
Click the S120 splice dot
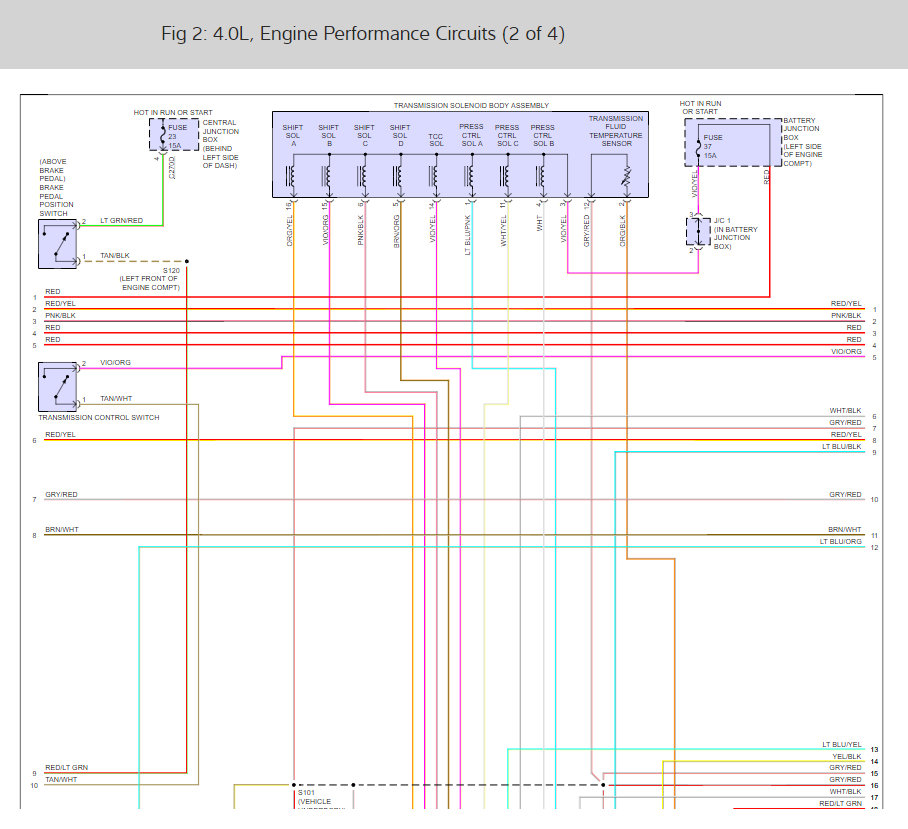[x=186, y=261]
